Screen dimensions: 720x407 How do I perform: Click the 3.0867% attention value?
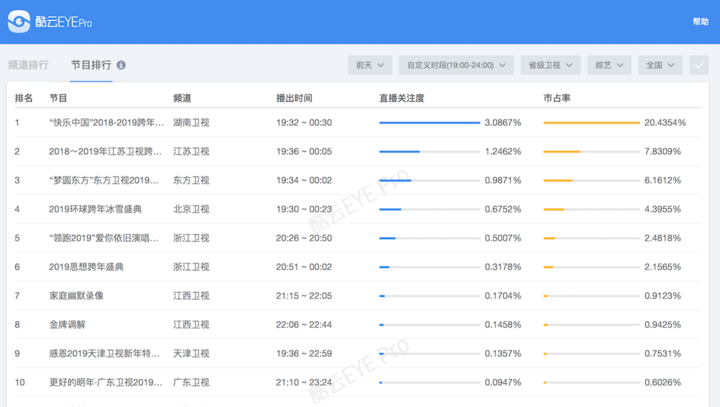[503, 123]
